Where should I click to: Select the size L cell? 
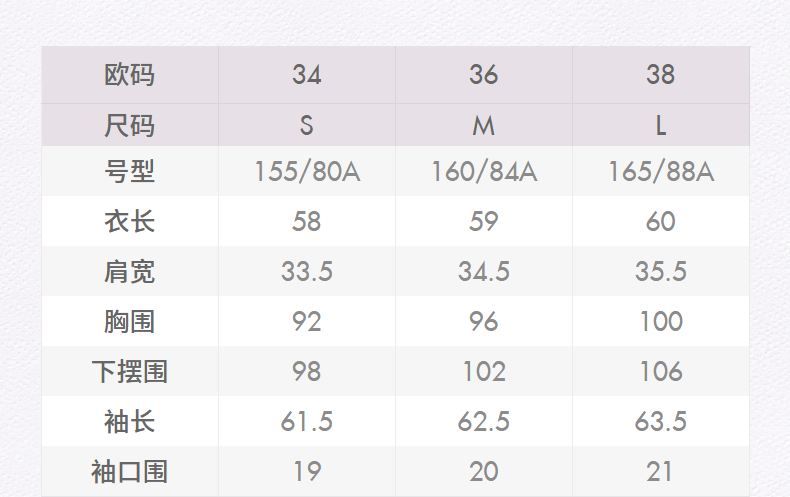[661, 126]
